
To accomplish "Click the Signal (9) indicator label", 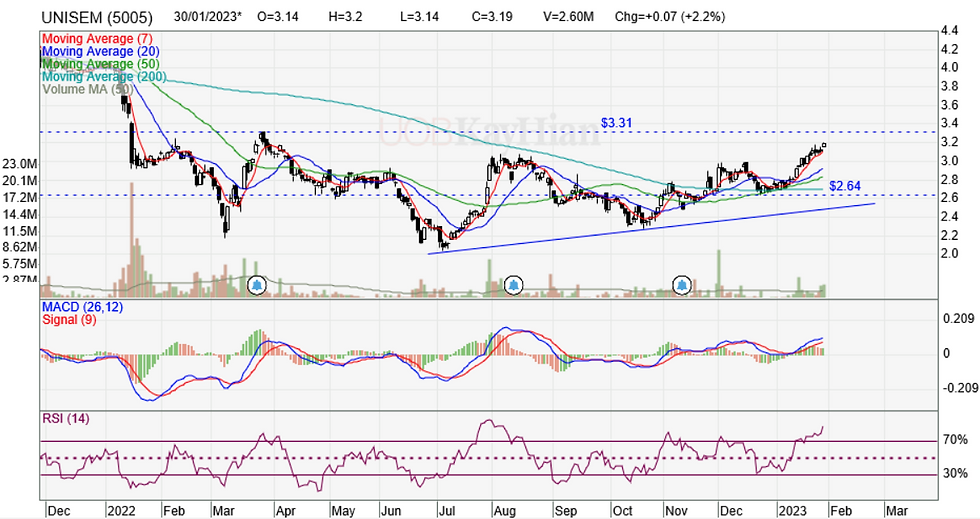I will coord(69,320).
